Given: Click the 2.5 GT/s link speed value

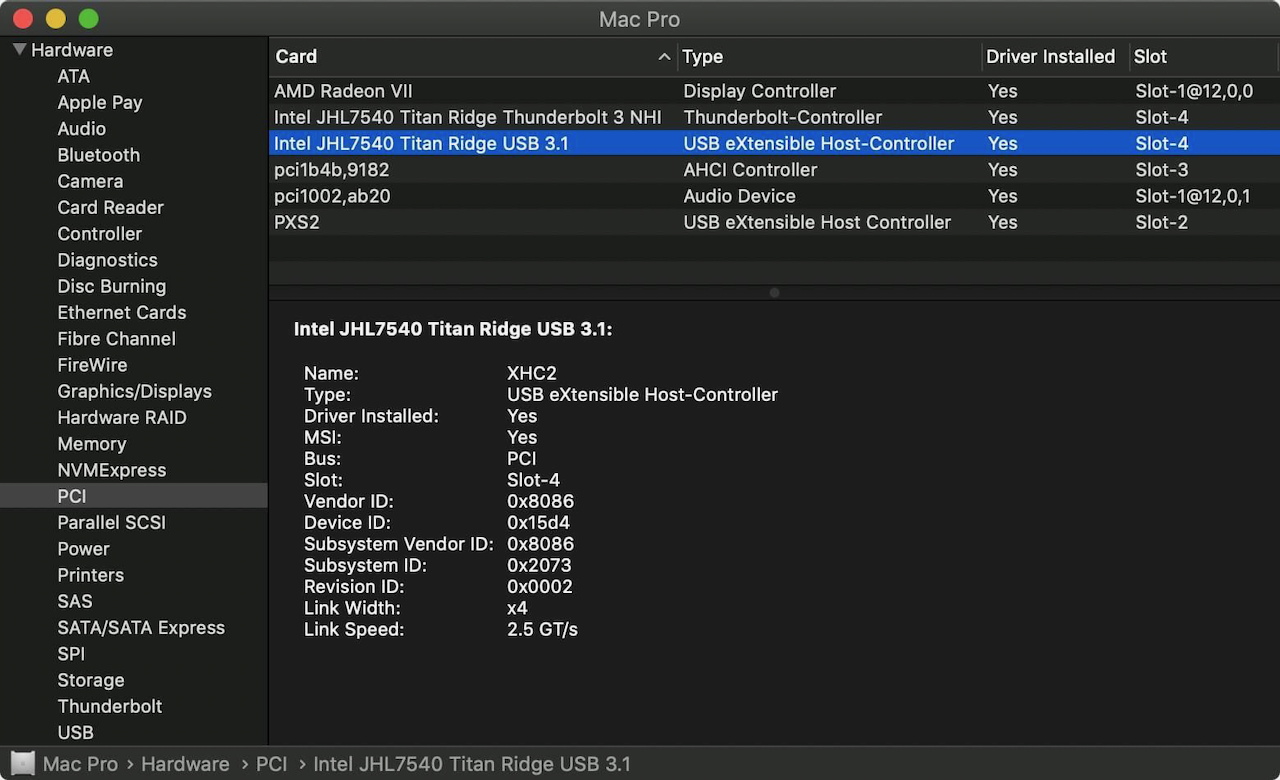Looking at the screenshot, I should (542, 629).
